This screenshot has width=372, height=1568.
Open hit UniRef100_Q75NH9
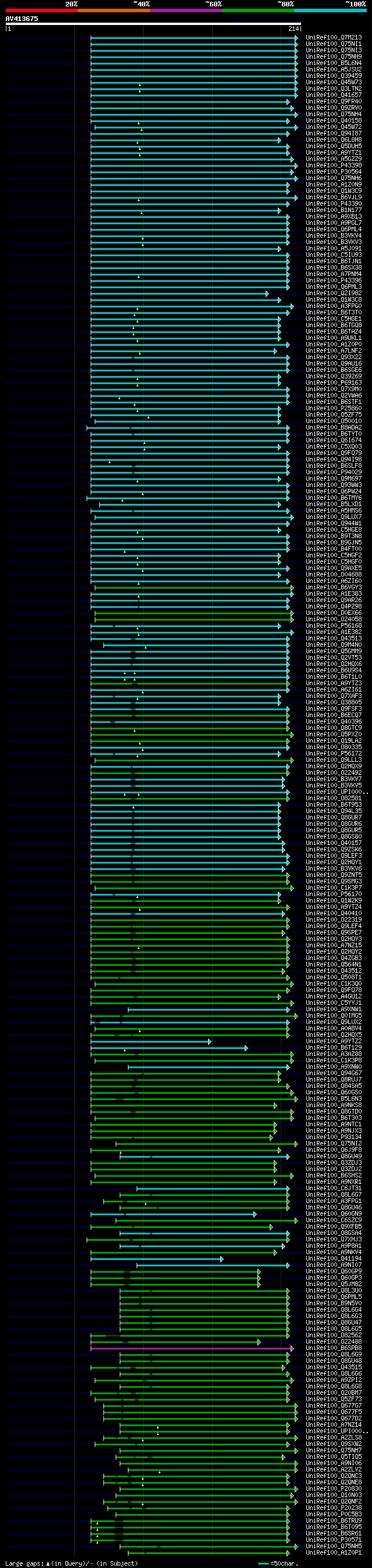point(334,56)
